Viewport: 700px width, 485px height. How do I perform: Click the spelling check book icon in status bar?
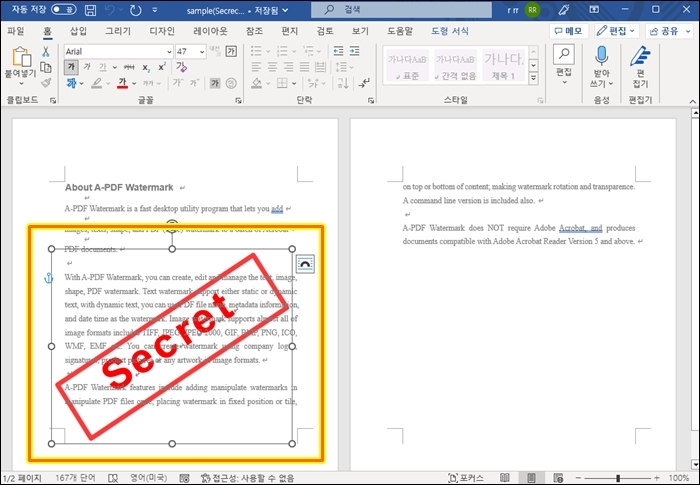tap(113, 478)
